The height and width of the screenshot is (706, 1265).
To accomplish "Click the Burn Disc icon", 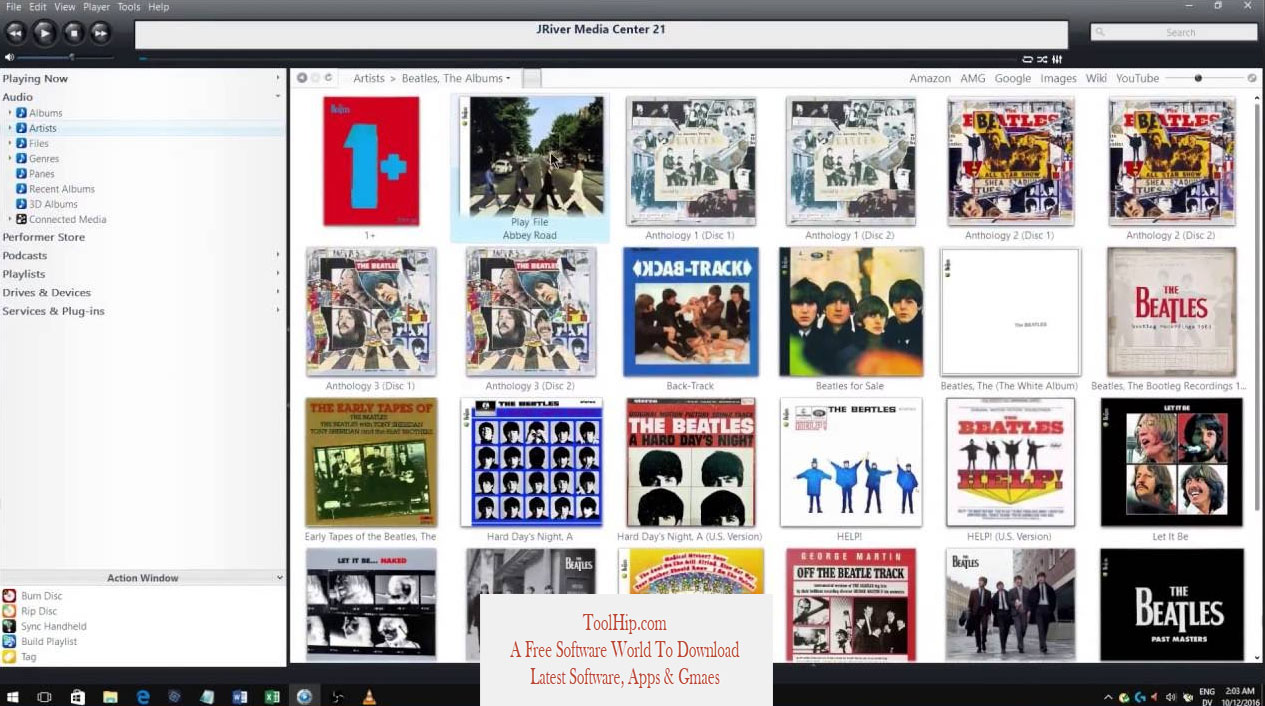I will coord(9,596).
